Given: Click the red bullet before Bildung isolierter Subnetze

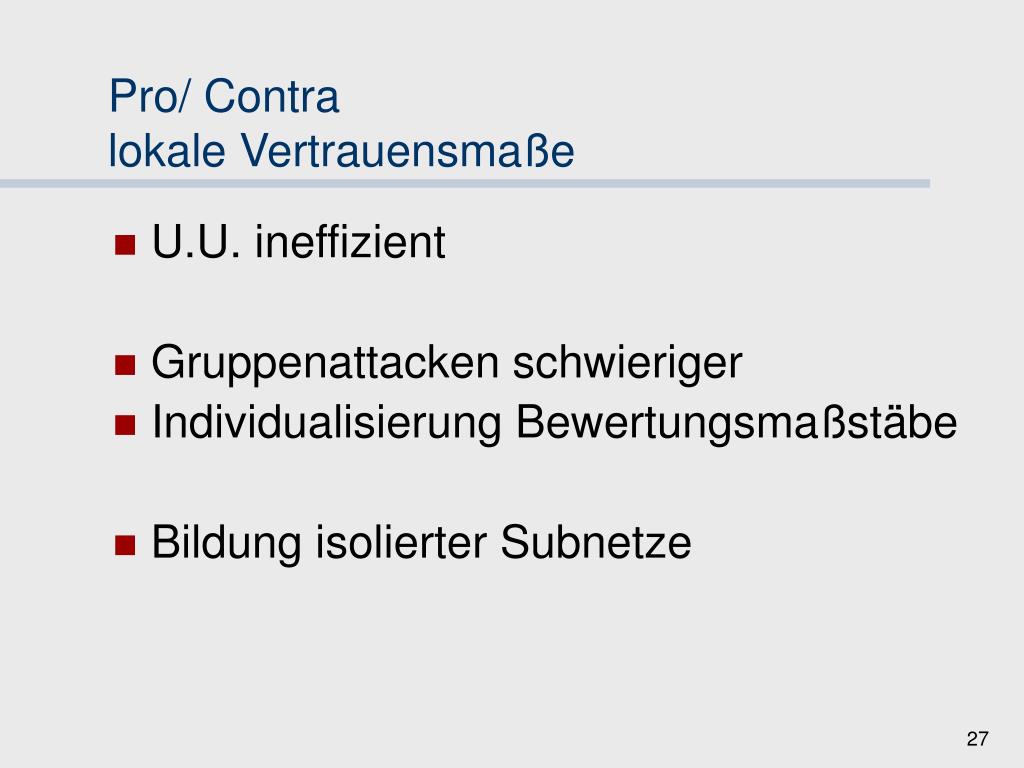Looking at the screenshot, I should point(125,545).
